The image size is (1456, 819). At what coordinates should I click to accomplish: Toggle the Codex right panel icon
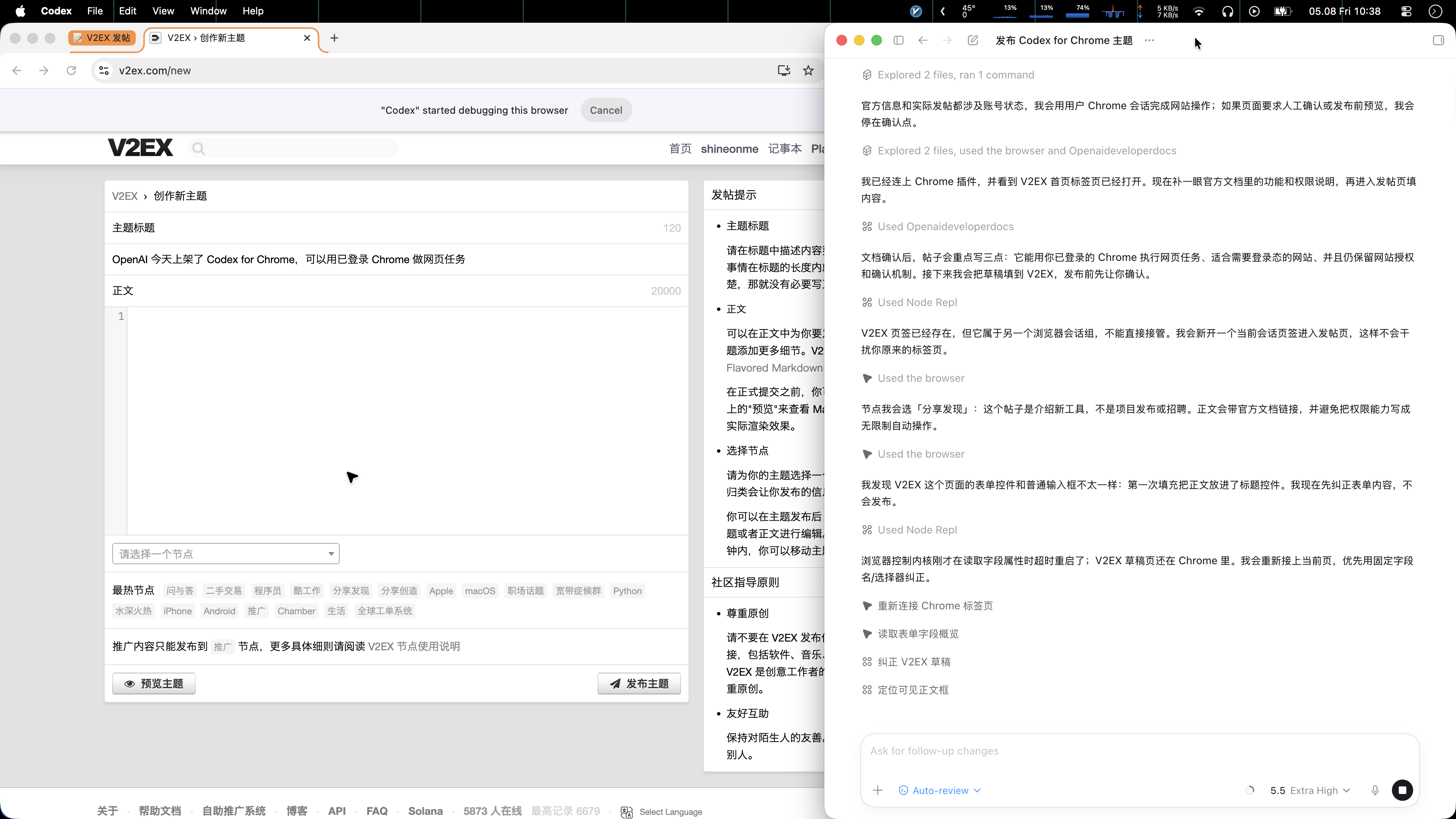click(1439, 40)
